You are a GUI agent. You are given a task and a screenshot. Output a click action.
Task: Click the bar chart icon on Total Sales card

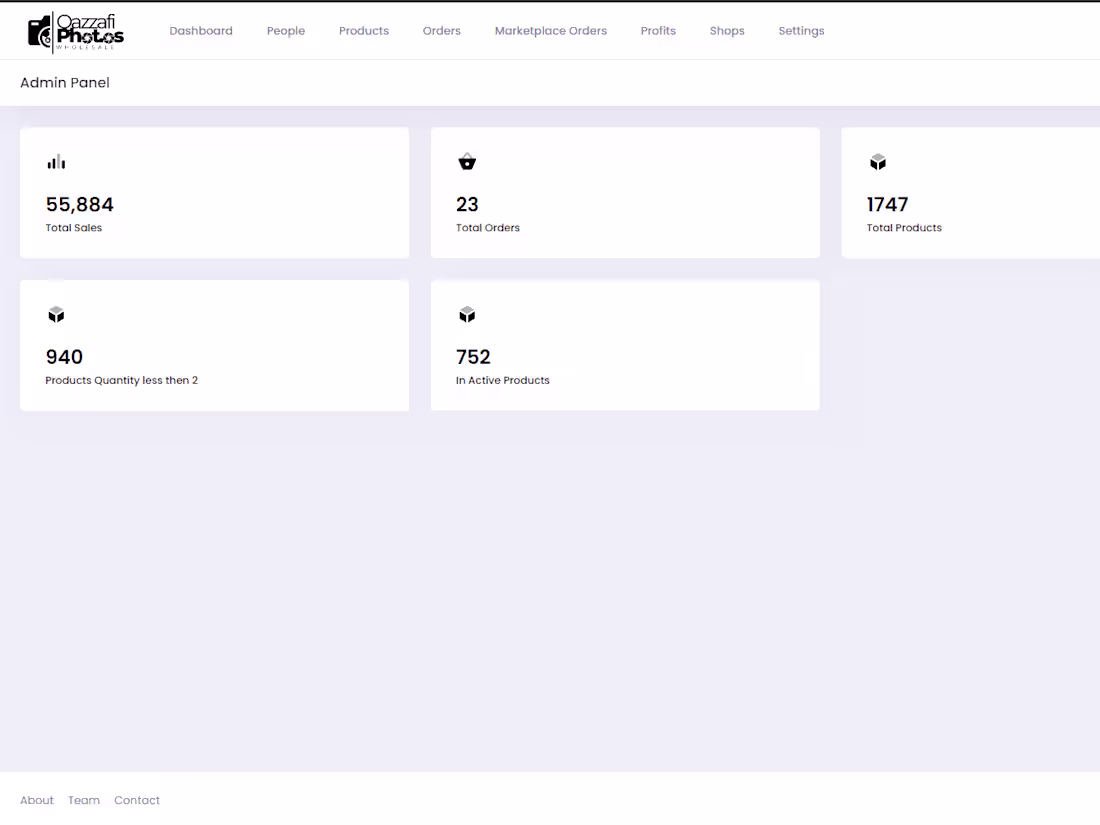tap(56, 161)
